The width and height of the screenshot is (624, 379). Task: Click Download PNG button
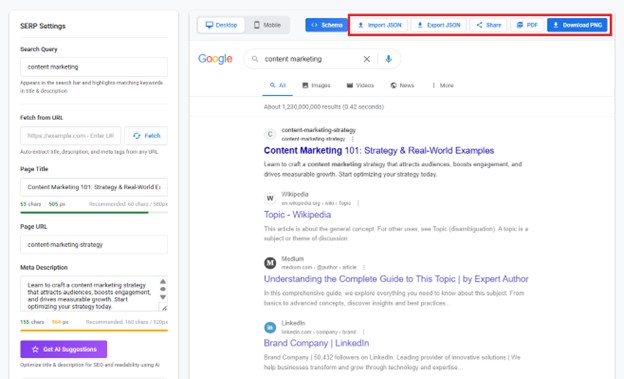click(x=577, y=25)
